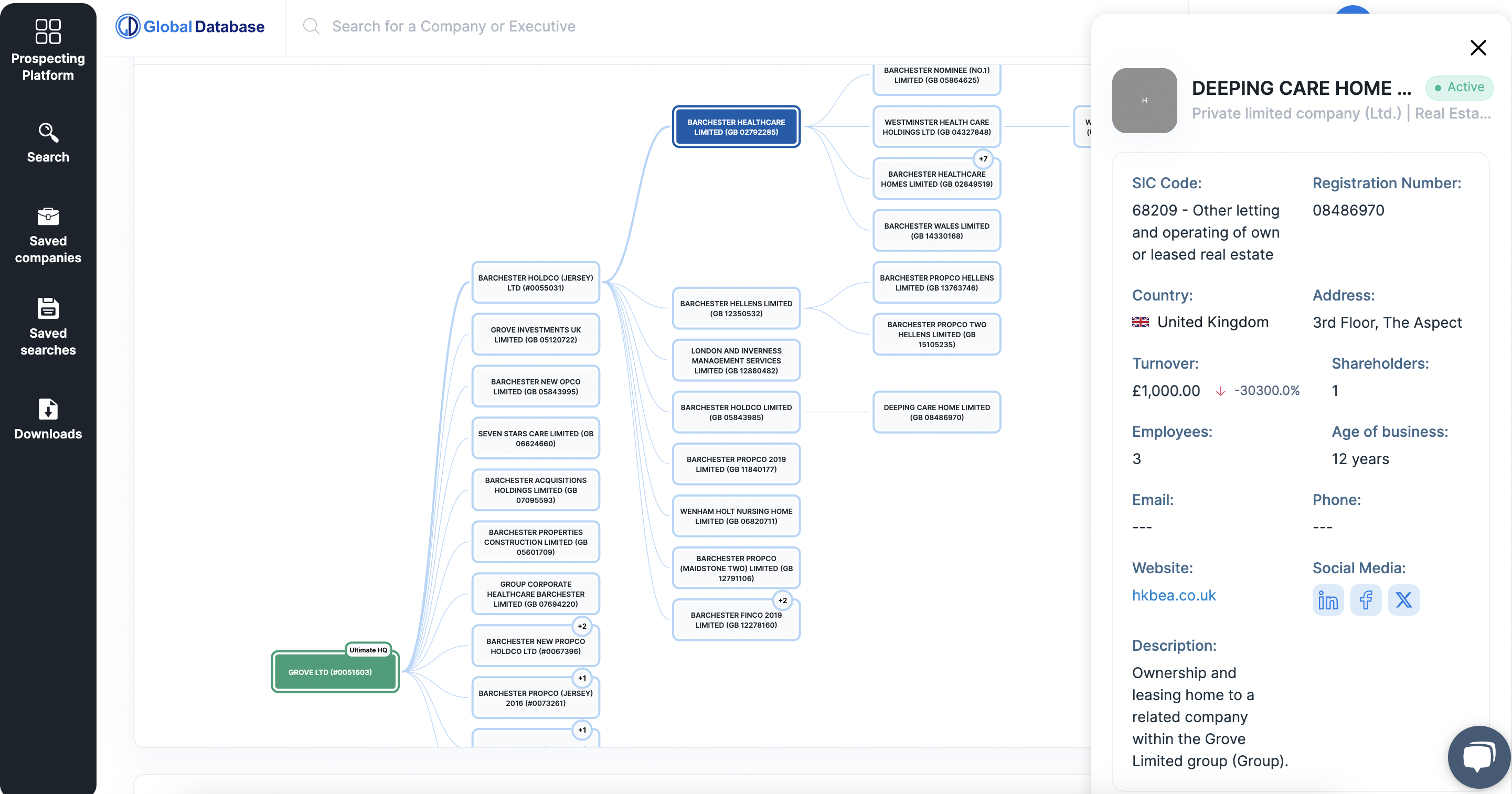Image resolution: width=1512 pixels, height=794 pixels.
Task: Select Barchester Propco Two Hellens node
Action: pyautogui.click(x=936, y=335)
